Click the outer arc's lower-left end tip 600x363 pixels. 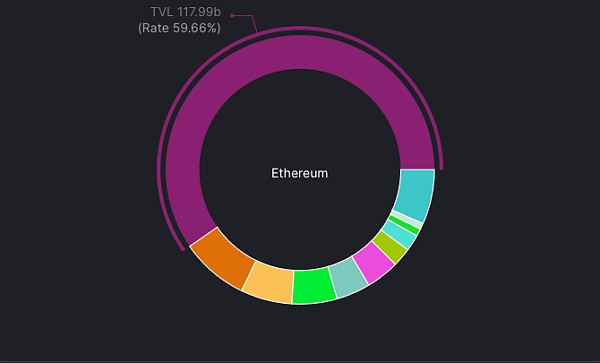tap(183, 249)
